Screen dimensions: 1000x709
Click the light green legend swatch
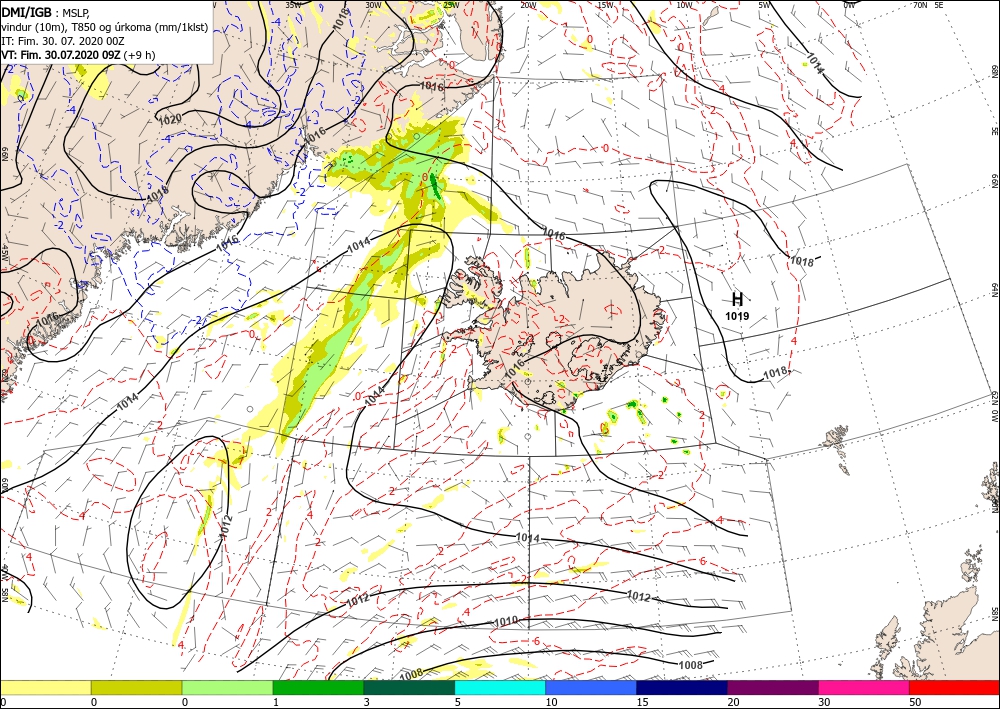coord(227,687)
